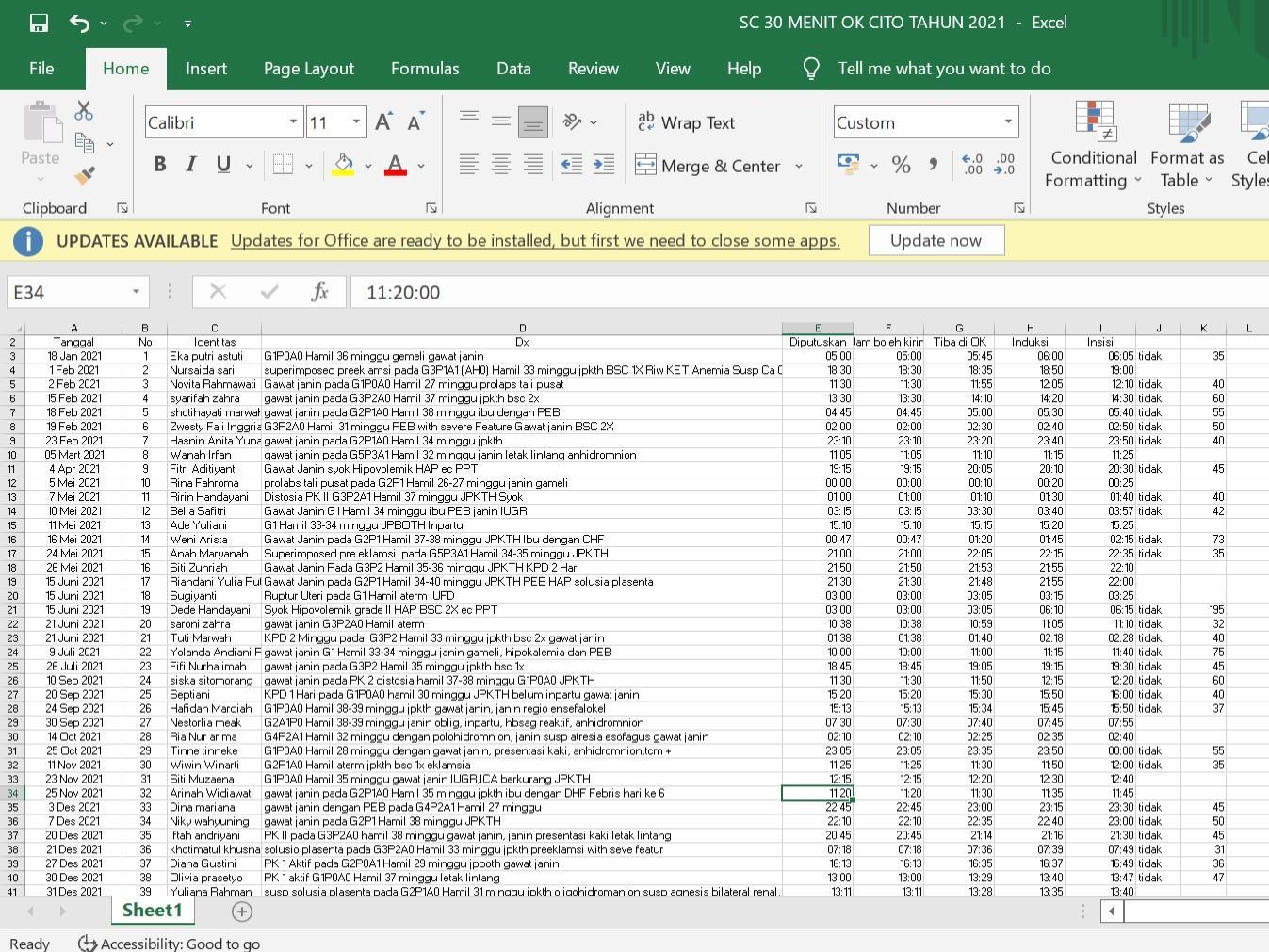Click the Increase Indent icon

pyautogui.click(x=604, y=165)
